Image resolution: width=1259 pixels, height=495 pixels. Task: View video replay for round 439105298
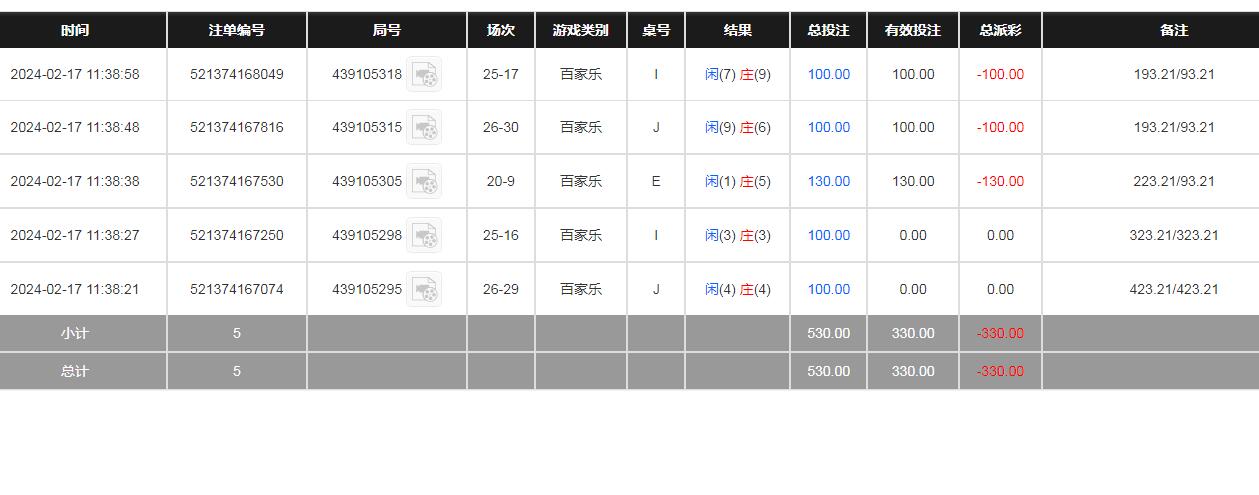coord(424,235)
